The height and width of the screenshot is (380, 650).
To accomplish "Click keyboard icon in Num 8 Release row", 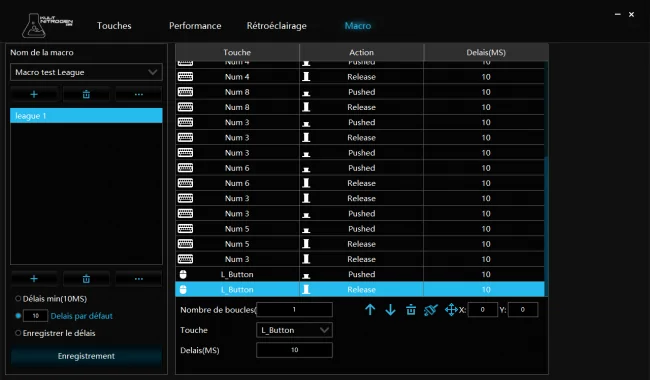I will (185, 107).
